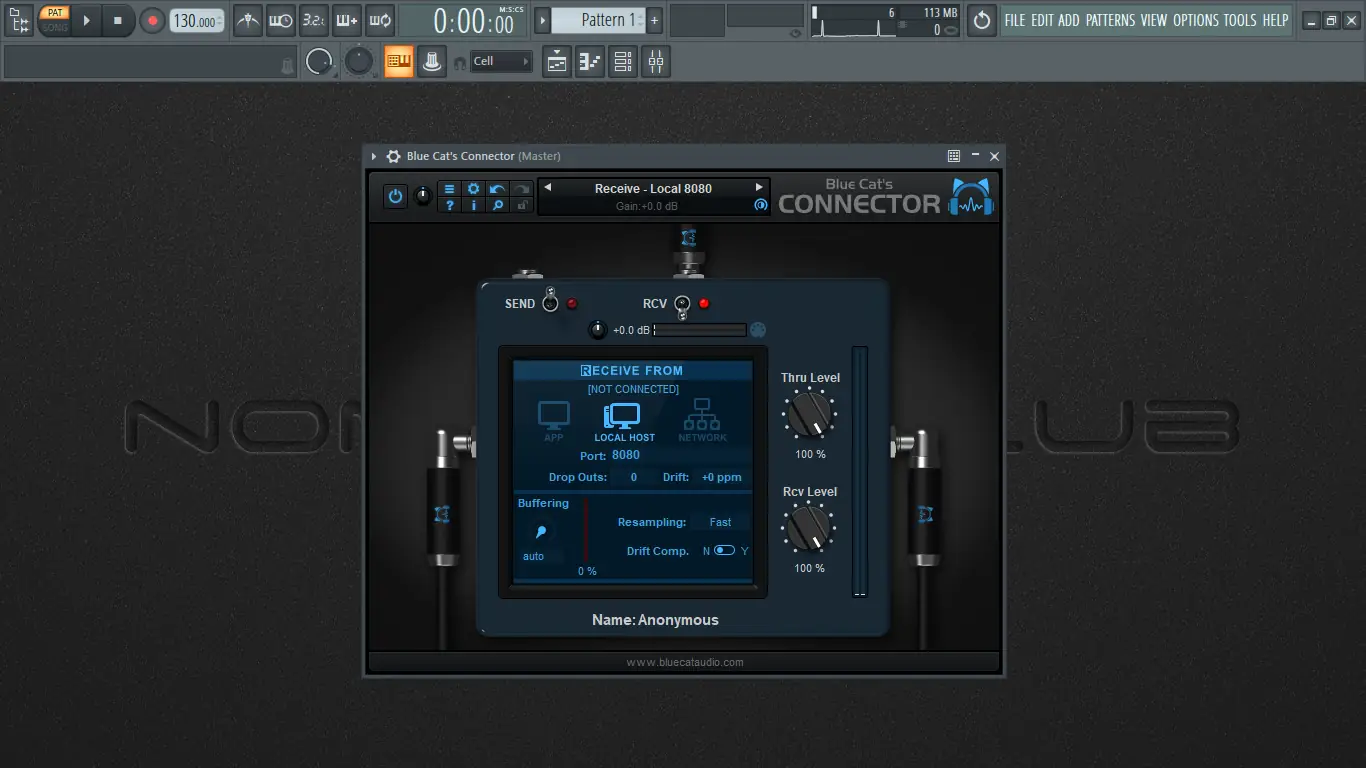
Task: Toggle the Blue Cat's Connector power bypass button
Action: click(396, 196)
